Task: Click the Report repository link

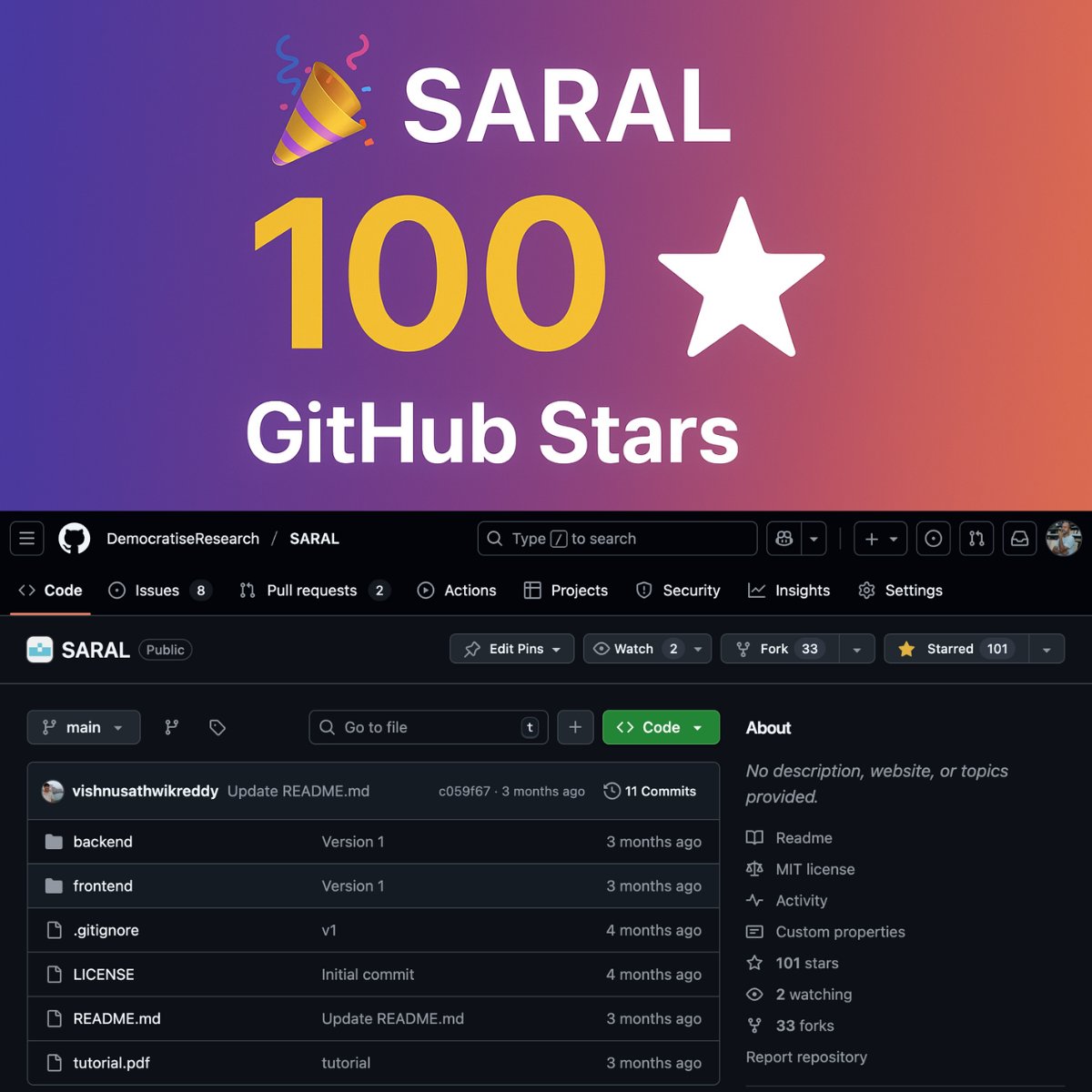Action: [806, 1057]
